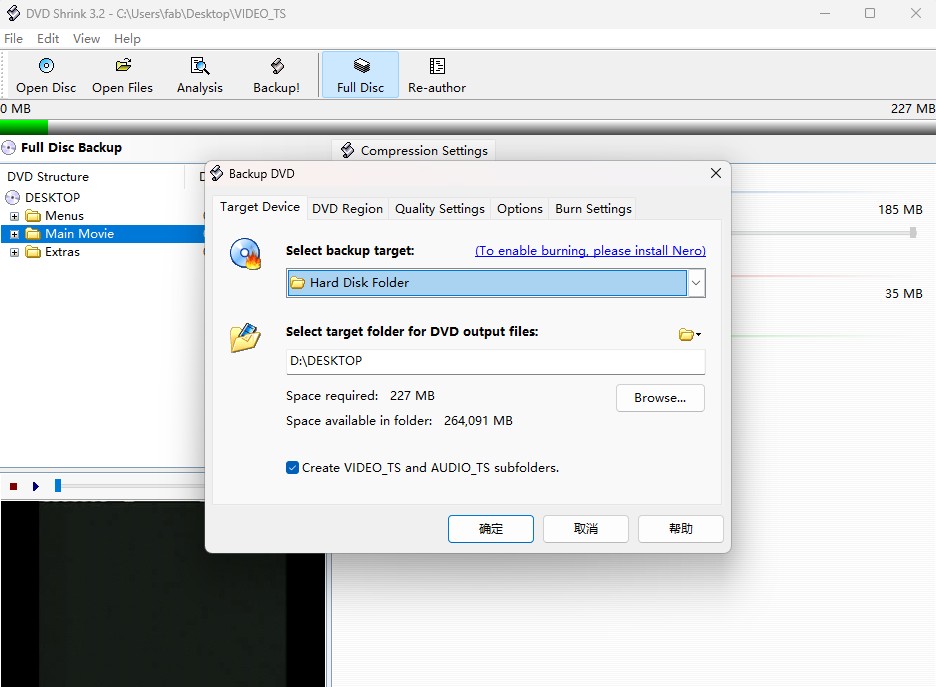Screen dimensions: 936x687
Task: Click the D:\DESKTOP output path field
Action: (x=495, y=360)
